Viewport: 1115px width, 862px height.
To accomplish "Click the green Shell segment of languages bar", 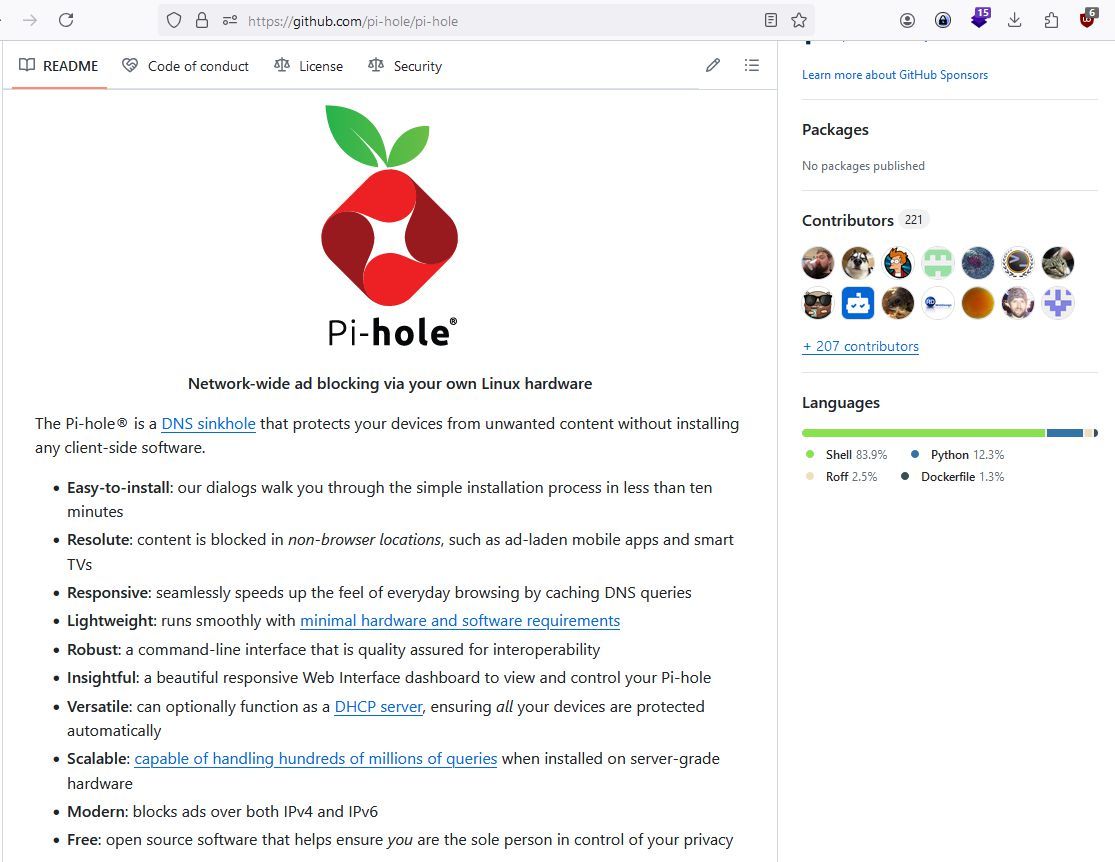I will coord(922,433).
